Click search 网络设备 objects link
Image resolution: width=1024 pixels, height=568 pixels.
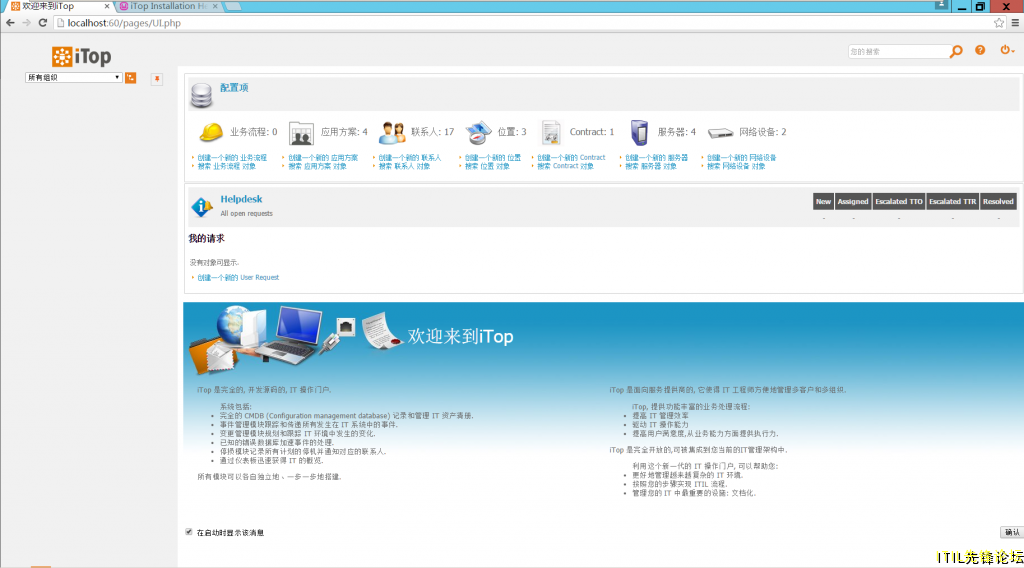[x=736, y=166]
